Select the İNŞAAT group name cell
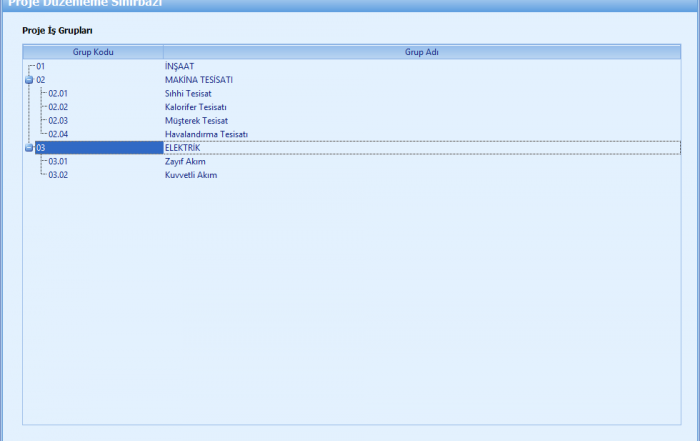Image resolution: width=700 pixels, height=441 pixels. coord(182,66)
